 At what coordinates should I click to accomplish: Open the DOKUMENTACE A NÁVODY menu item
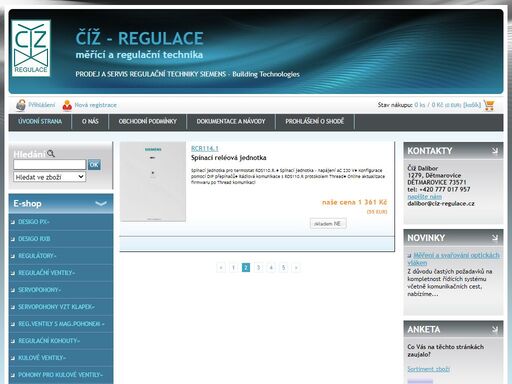click(x=231, y=121)
